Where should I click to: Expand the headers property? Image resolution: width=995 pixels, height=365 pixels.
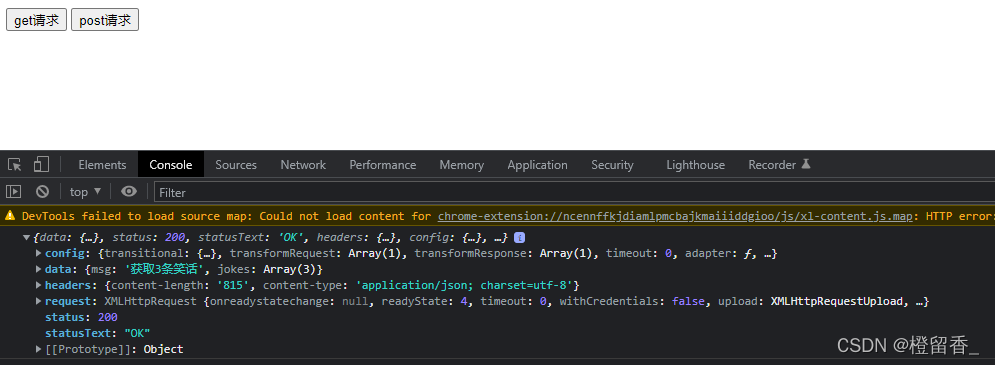(39, 286)
